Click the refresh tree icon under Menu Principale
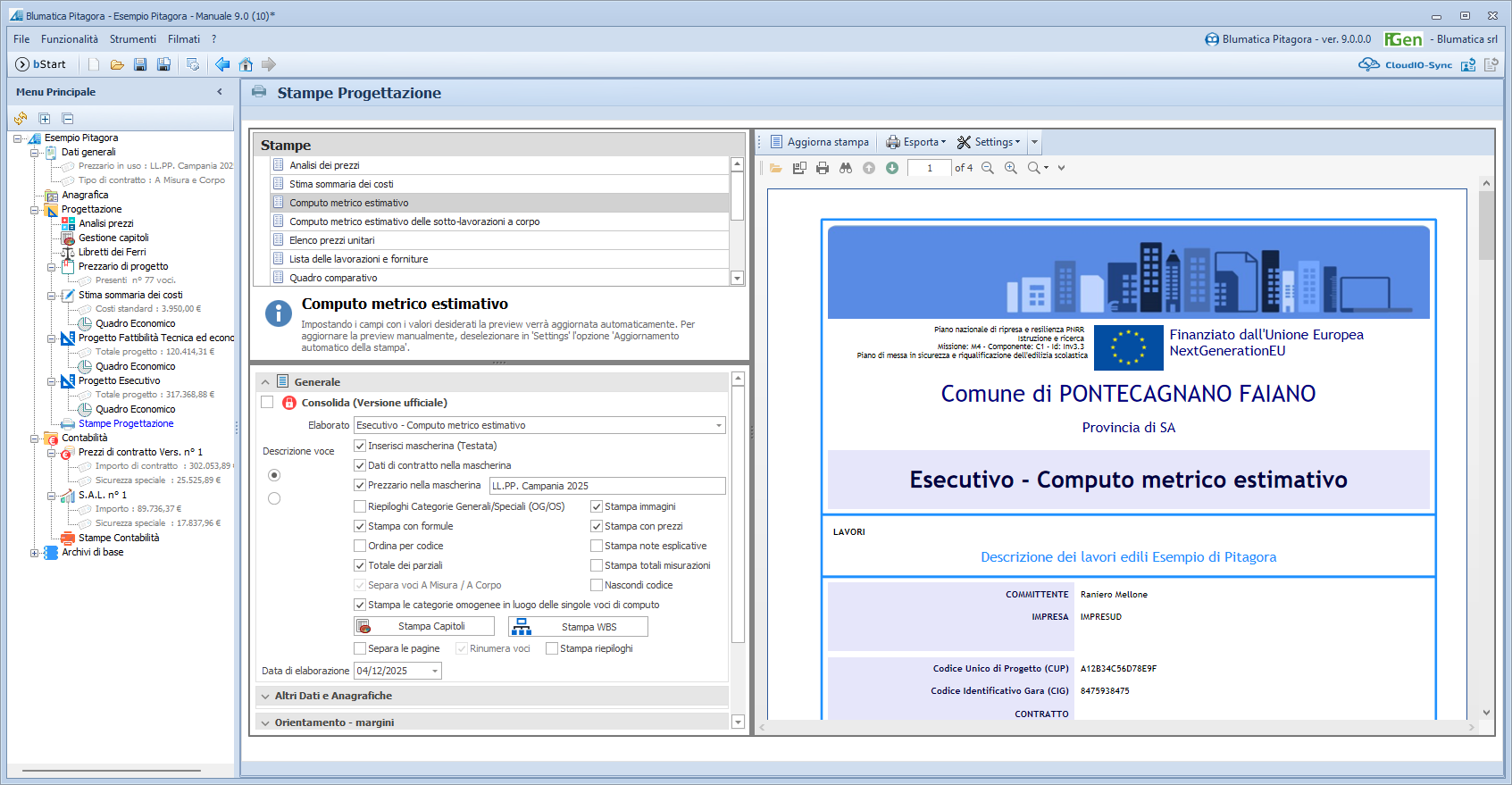 [x=21, y=119]
